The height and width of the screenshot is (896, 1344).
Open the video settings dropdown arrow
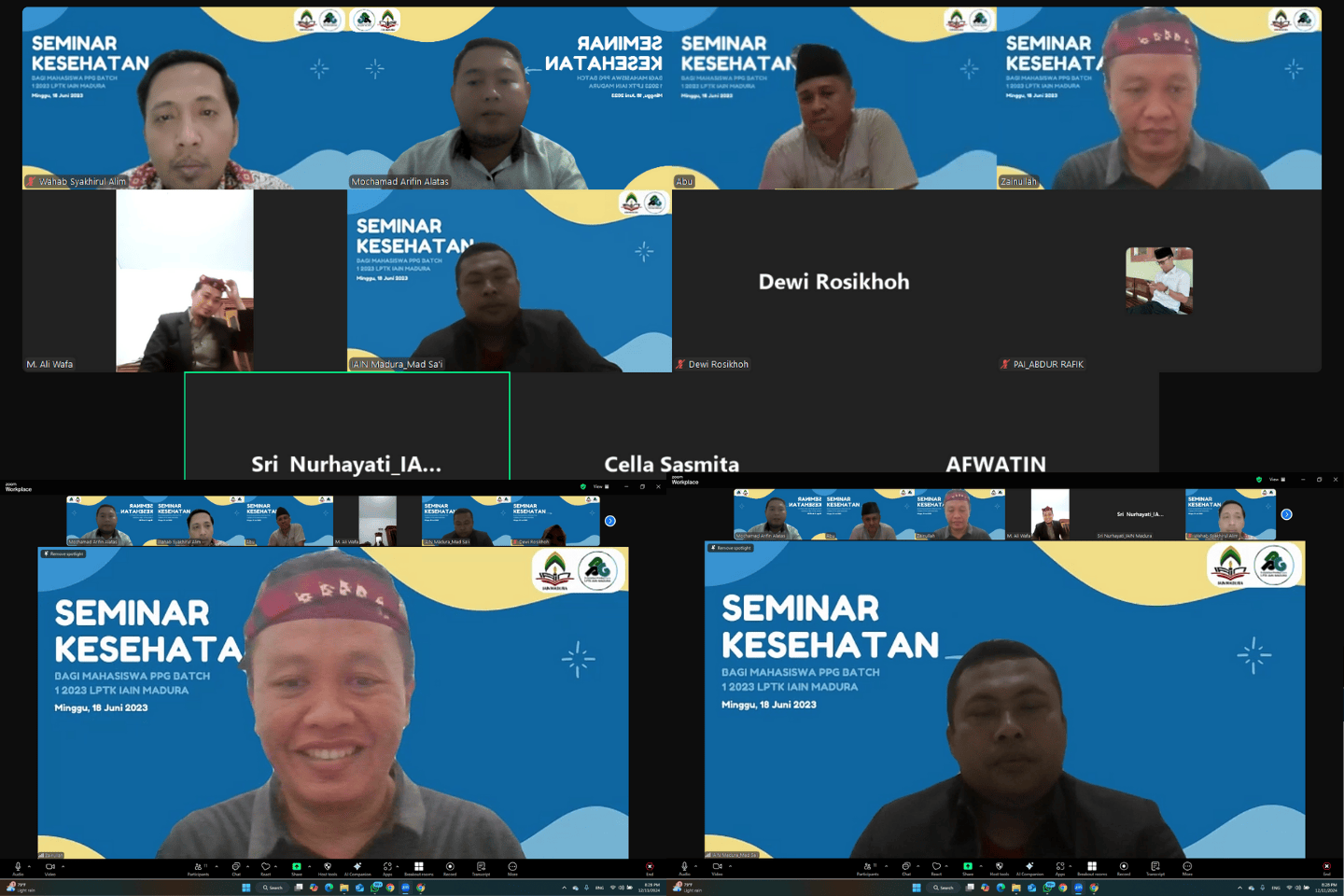tap(63, 865)
